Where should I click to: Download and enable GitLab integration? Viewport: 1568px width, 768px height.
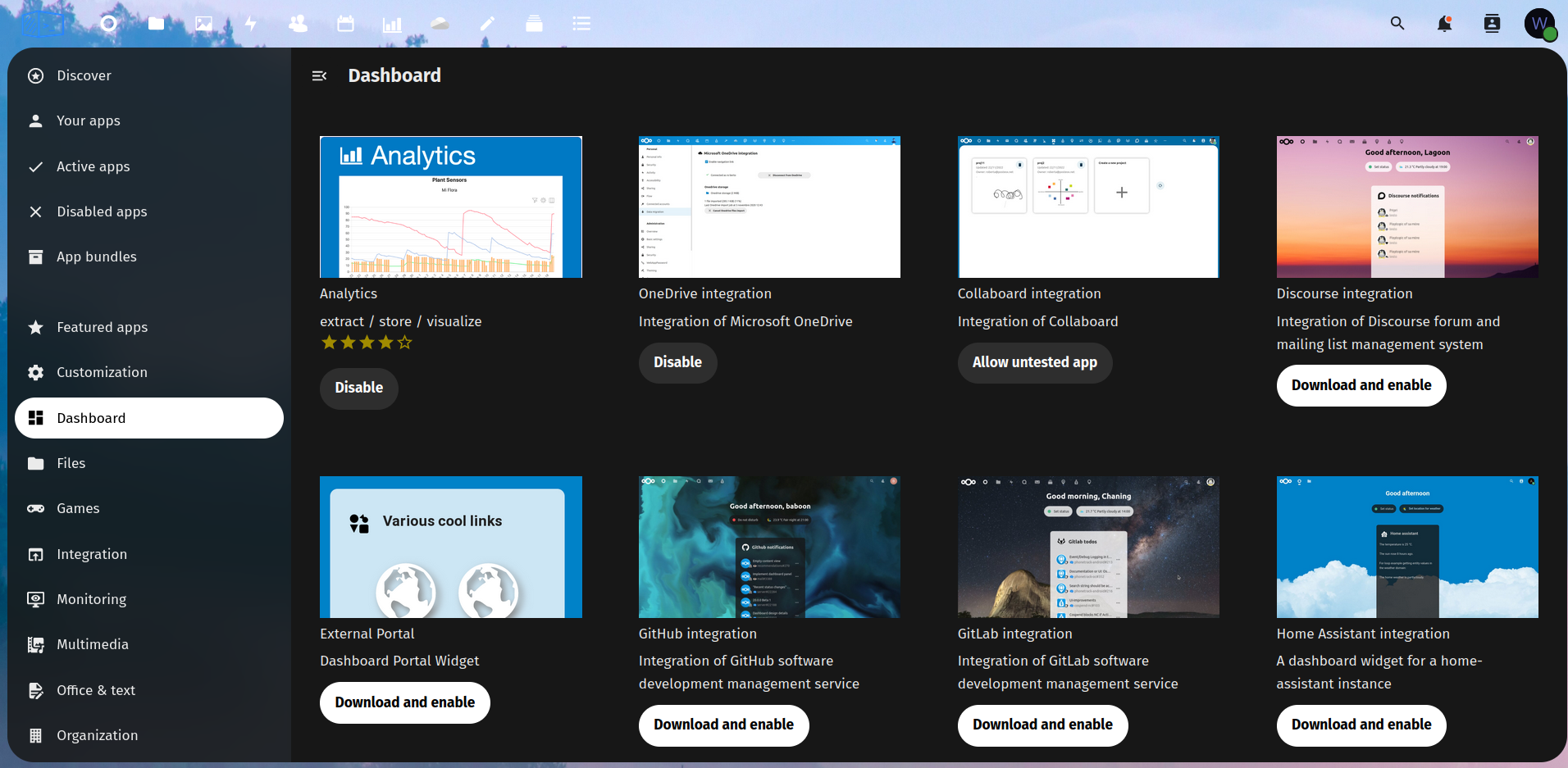[1042, 725]
